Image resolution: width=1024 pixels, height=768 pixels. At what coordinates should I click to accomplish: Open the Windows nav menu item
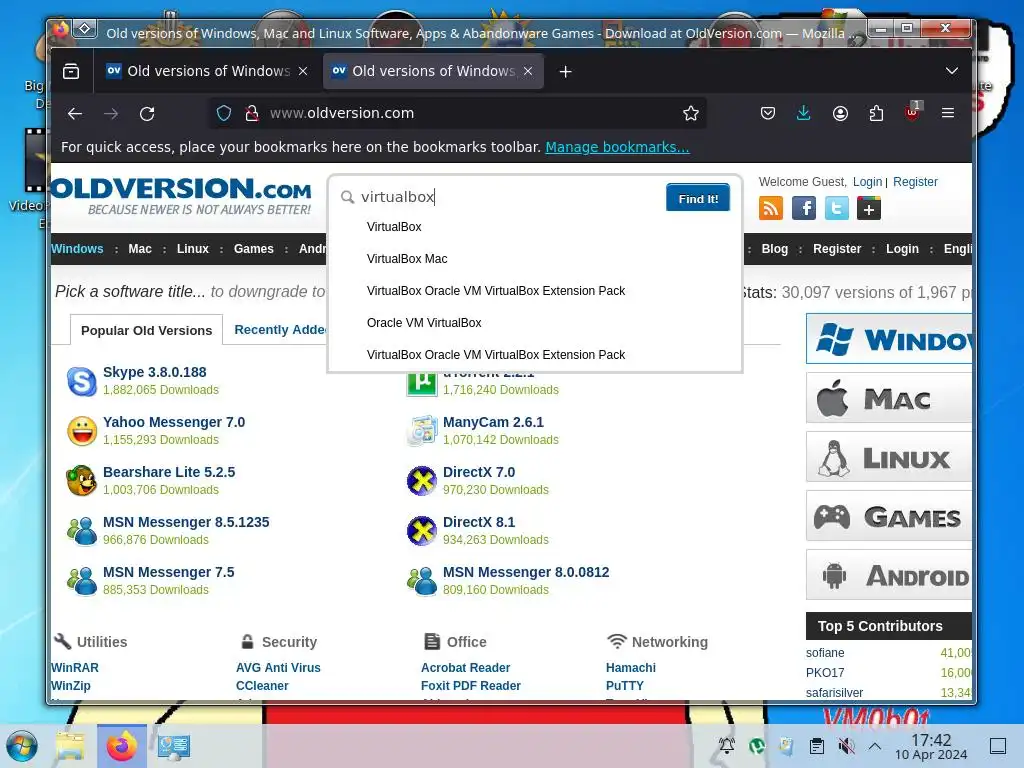point(77,249)
